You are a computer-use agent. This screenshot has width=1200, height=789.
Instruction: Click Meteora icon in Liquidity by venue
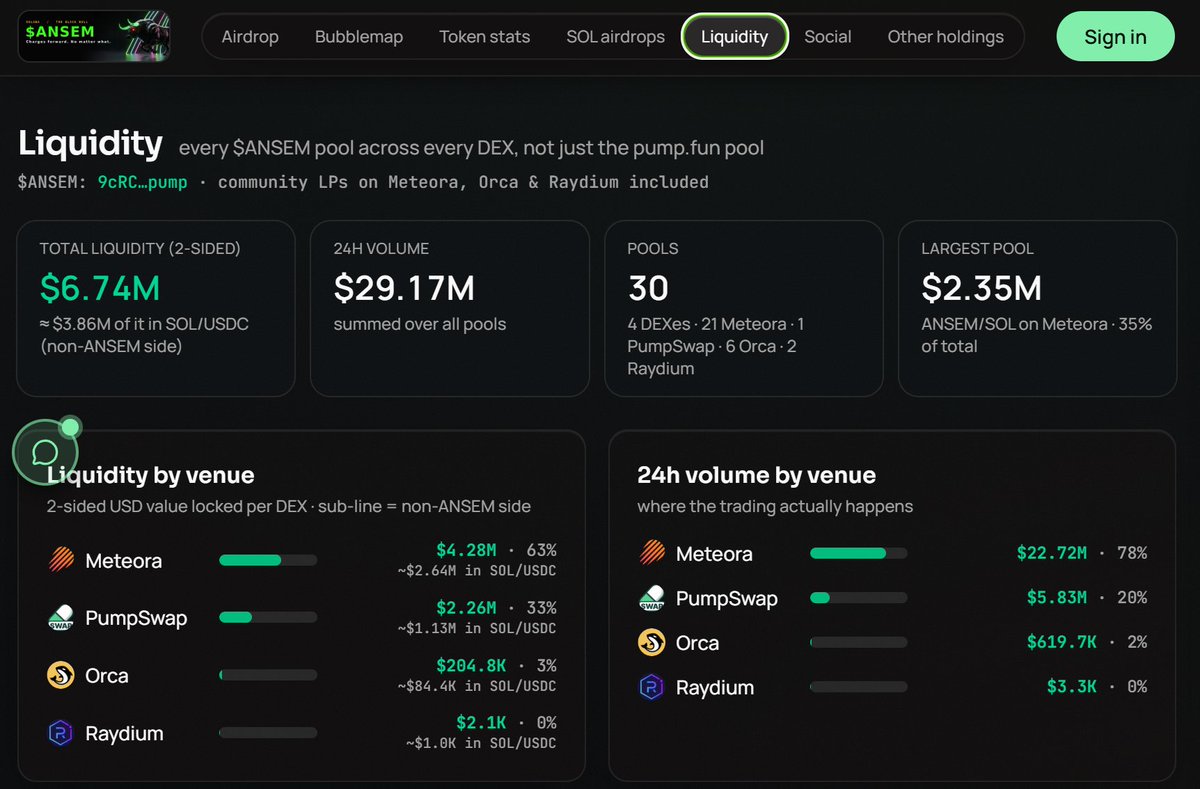tap(62, 560)
